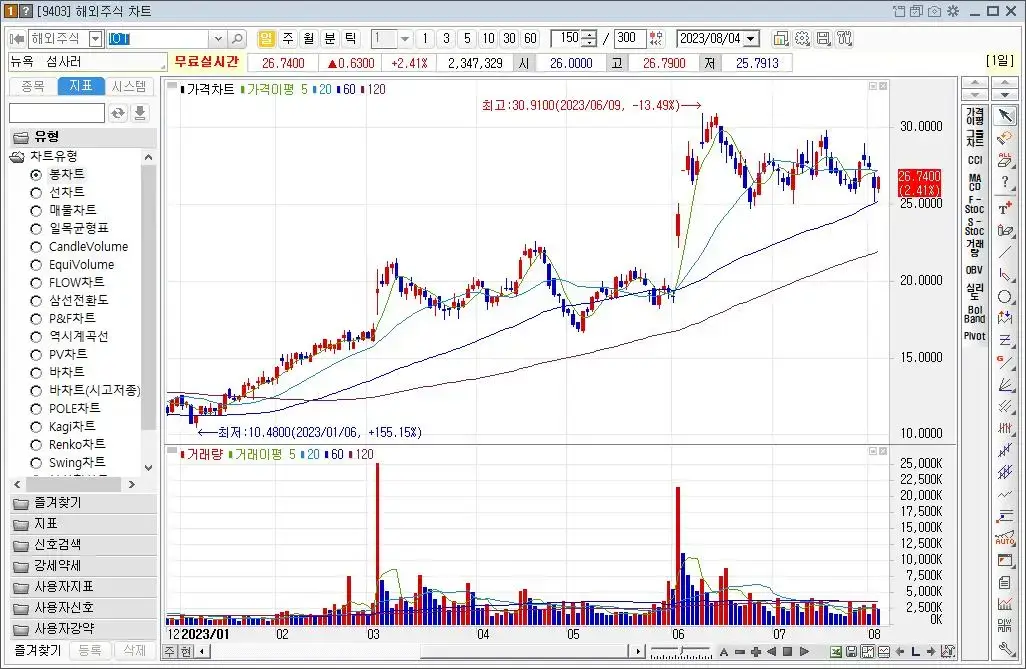
Task: Zoom in chart with plus icon
Action: (x=756, y=651)
